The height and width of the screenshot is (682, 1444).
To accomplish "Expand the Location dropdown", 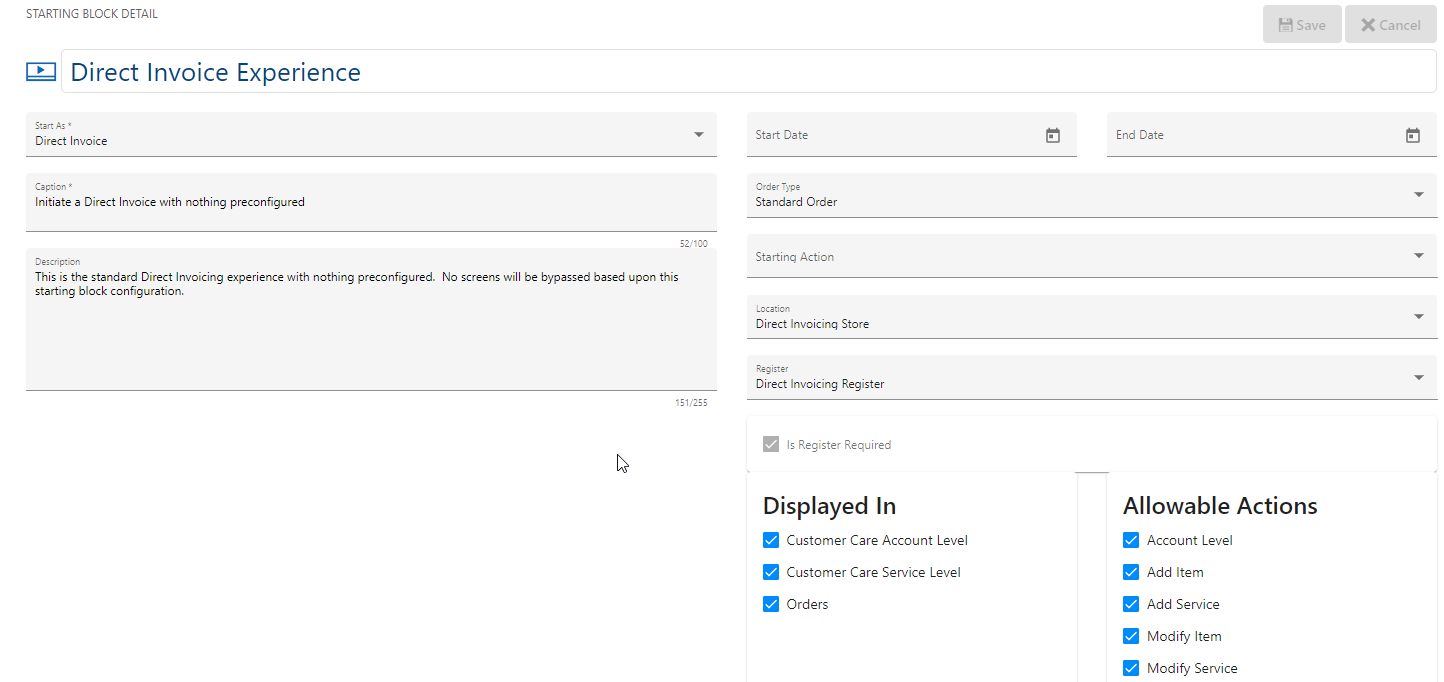I will [x=1092, y=317].
